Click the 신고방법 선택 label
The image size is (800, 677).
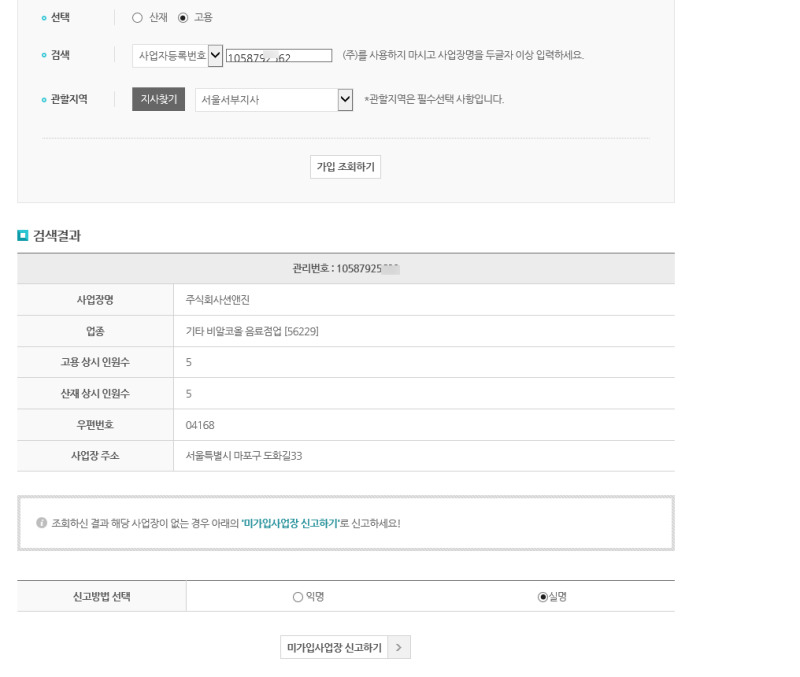[102, 597]
